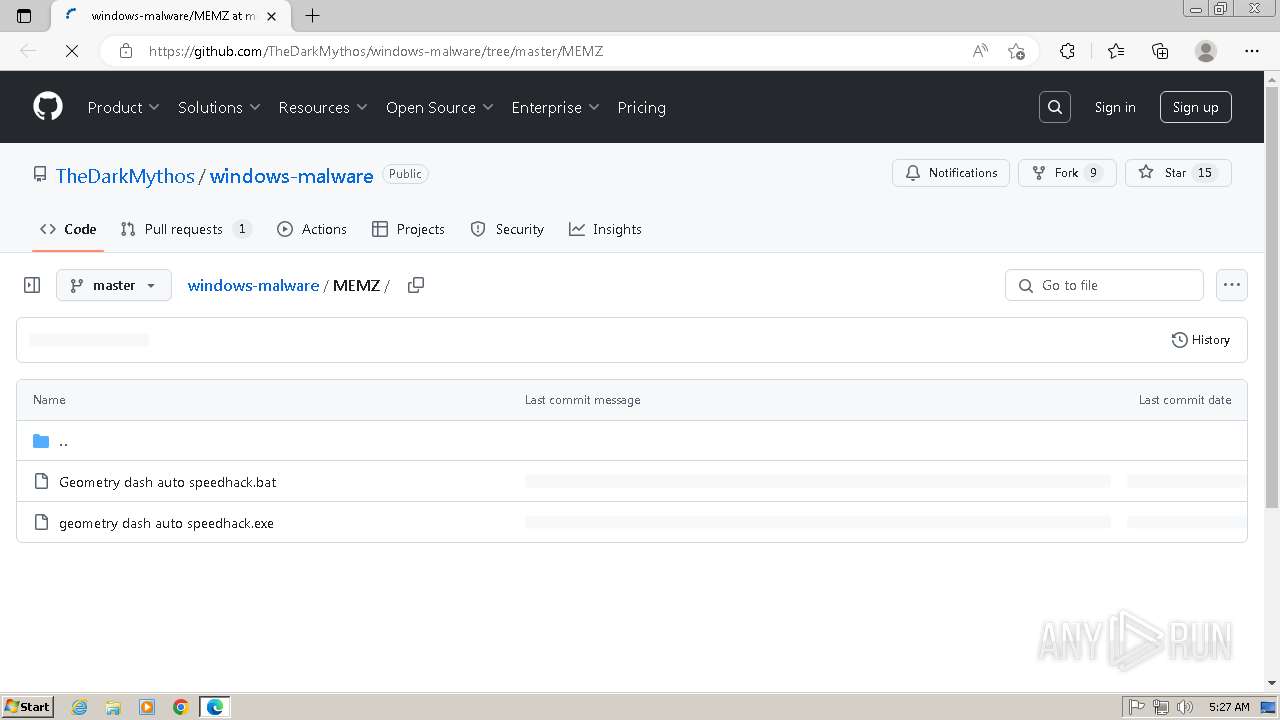Switch to the Actions tab
This screenshot has height=720, width=1280.
coord(312,229)
